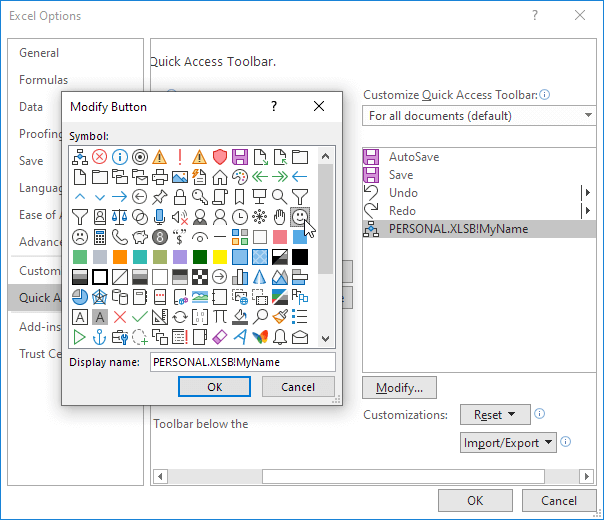Select the house symbol in the grid
The image size is (604, 520).
click(x=220, y=177)
